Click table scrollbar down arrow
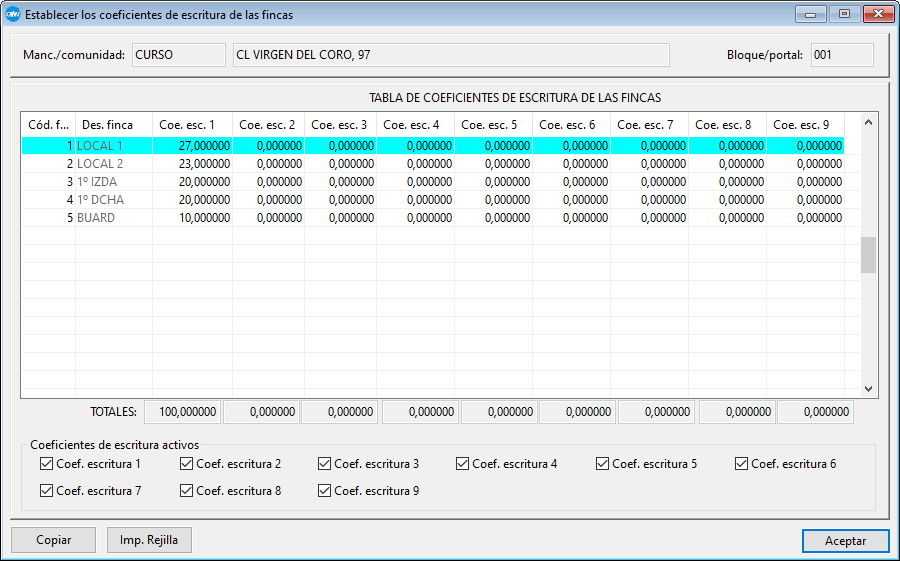Screen dimensions: 900x561 click(868, 389)
